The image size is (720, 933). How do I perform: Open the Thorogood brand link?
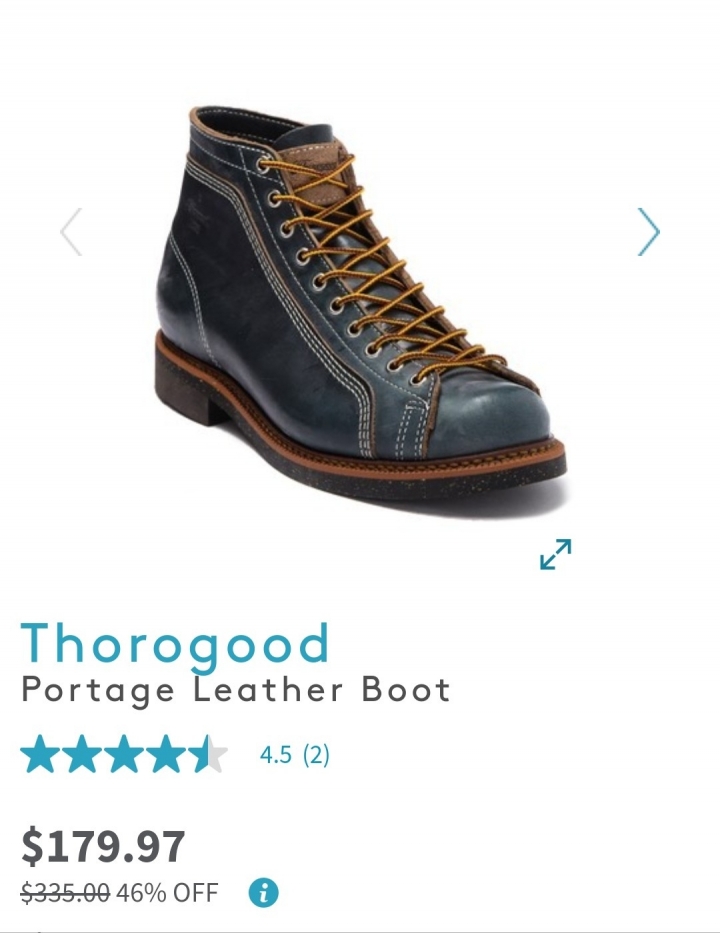click(x=175, y=645)
